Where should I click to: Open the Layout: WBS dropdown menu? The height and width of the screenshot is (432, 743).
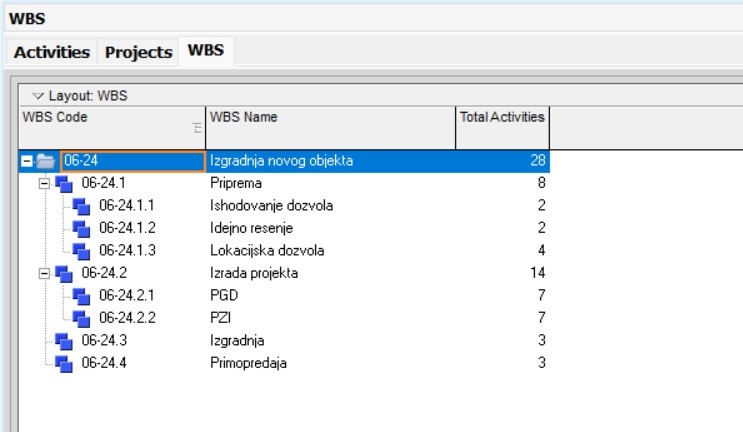pyautogui.click(x=39, y=96)
